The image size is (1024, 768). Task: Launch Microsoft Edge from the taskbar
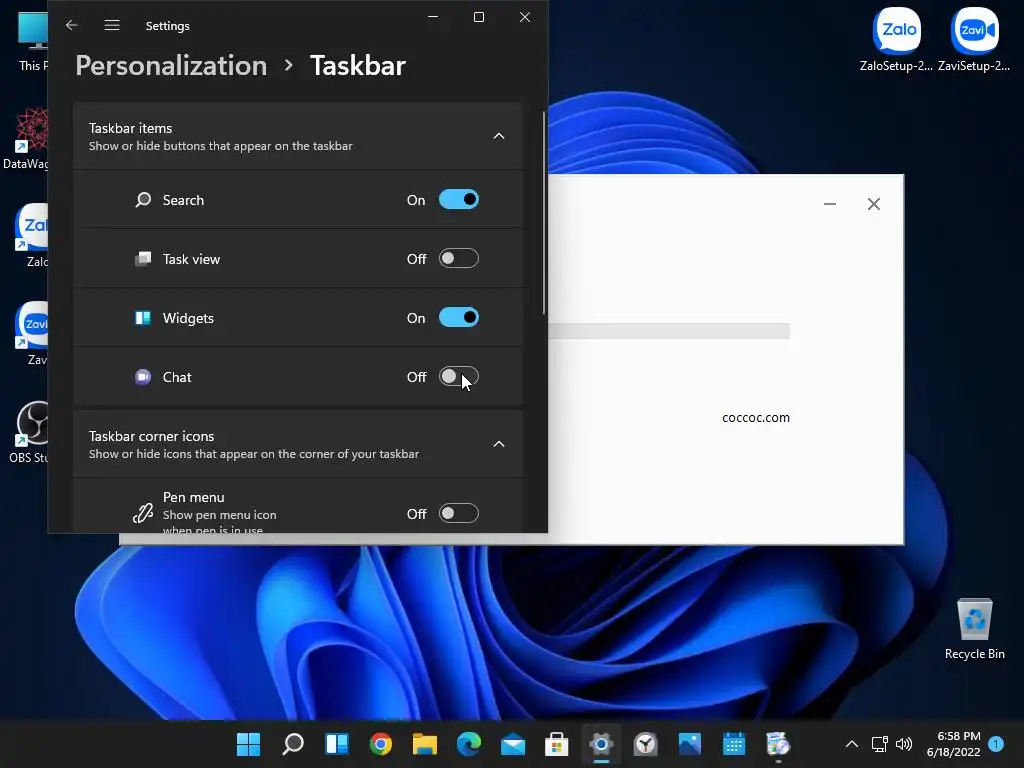(469, 744)
